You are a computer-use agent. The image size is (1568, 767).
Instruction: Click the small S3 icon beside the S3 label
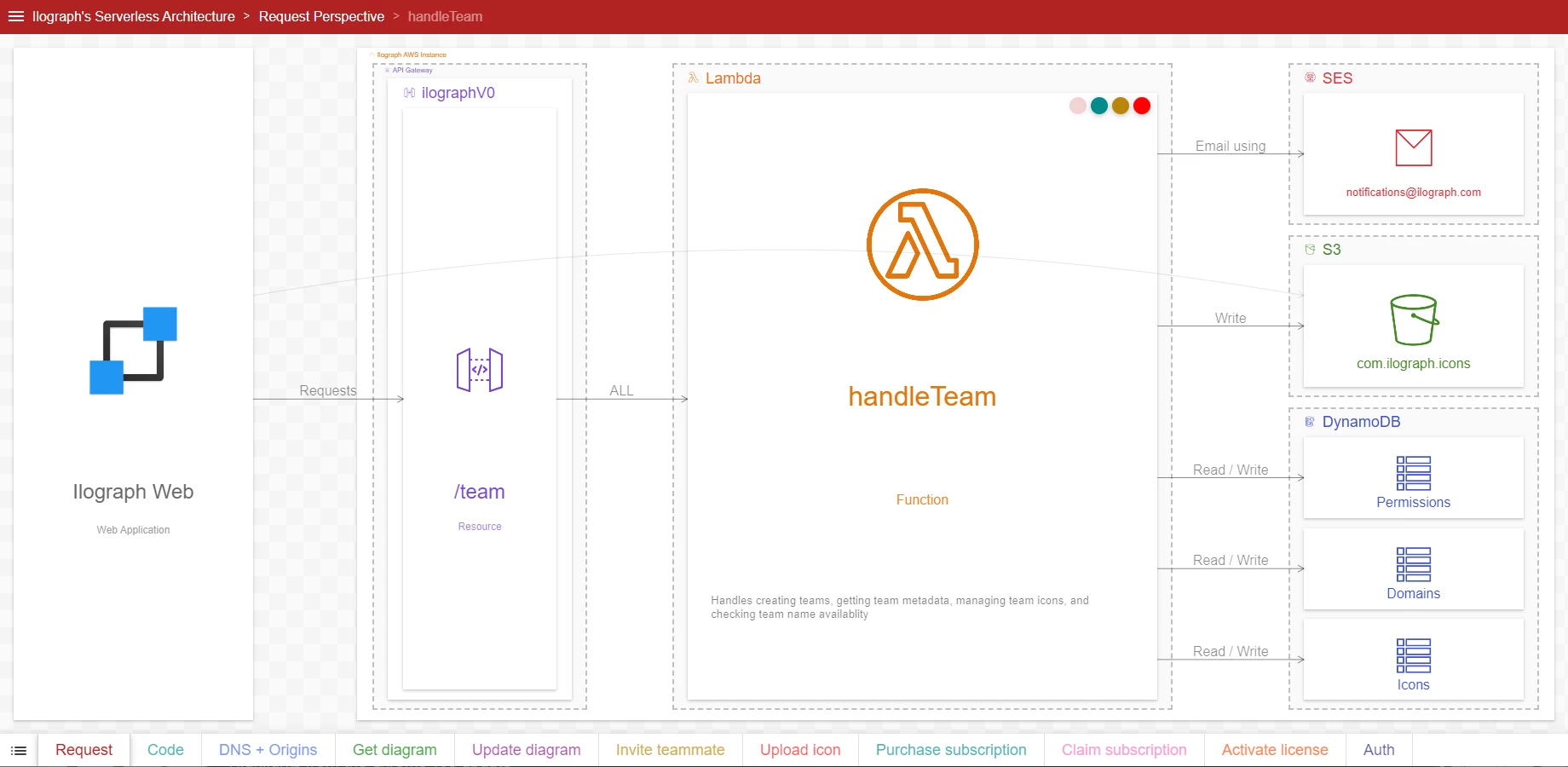1311,250
